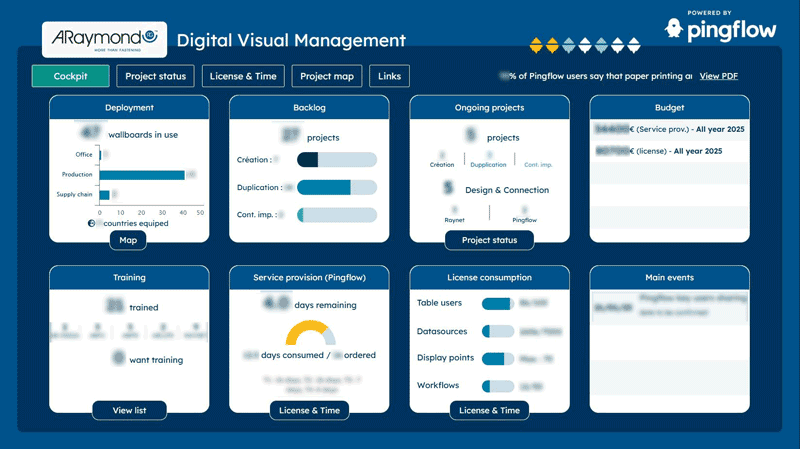This screenshot has width=800, height=449.
Task: Click the Datasources usage bar
Action: point(498,331)
